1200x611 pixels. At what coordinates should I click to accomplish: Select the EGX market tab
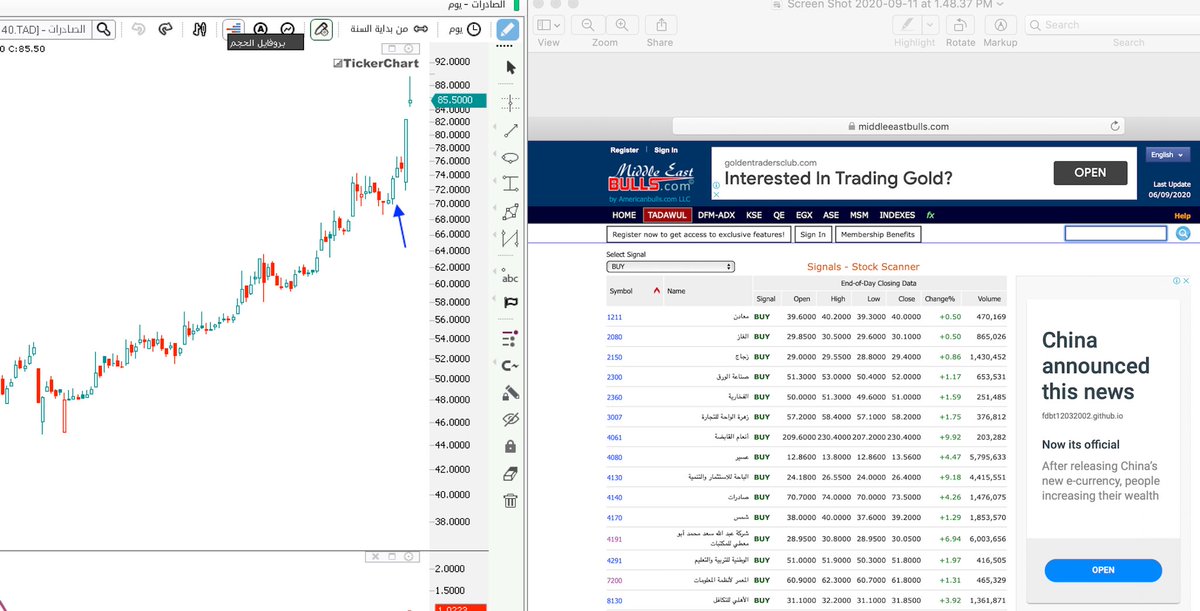(805, 215)
